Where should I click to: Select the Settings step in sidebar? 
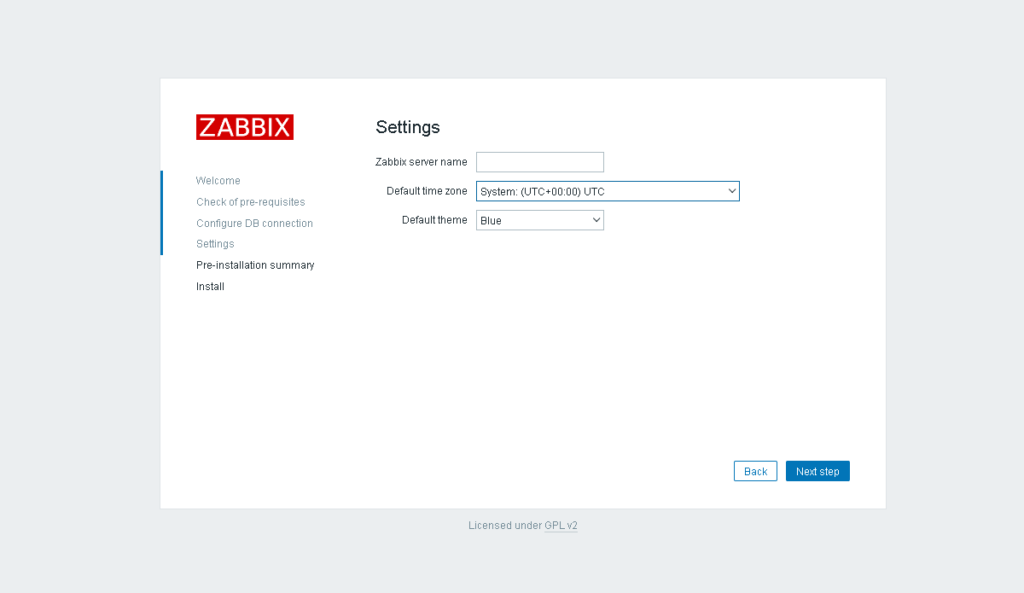pyautogui.click(x=216, y=244)
